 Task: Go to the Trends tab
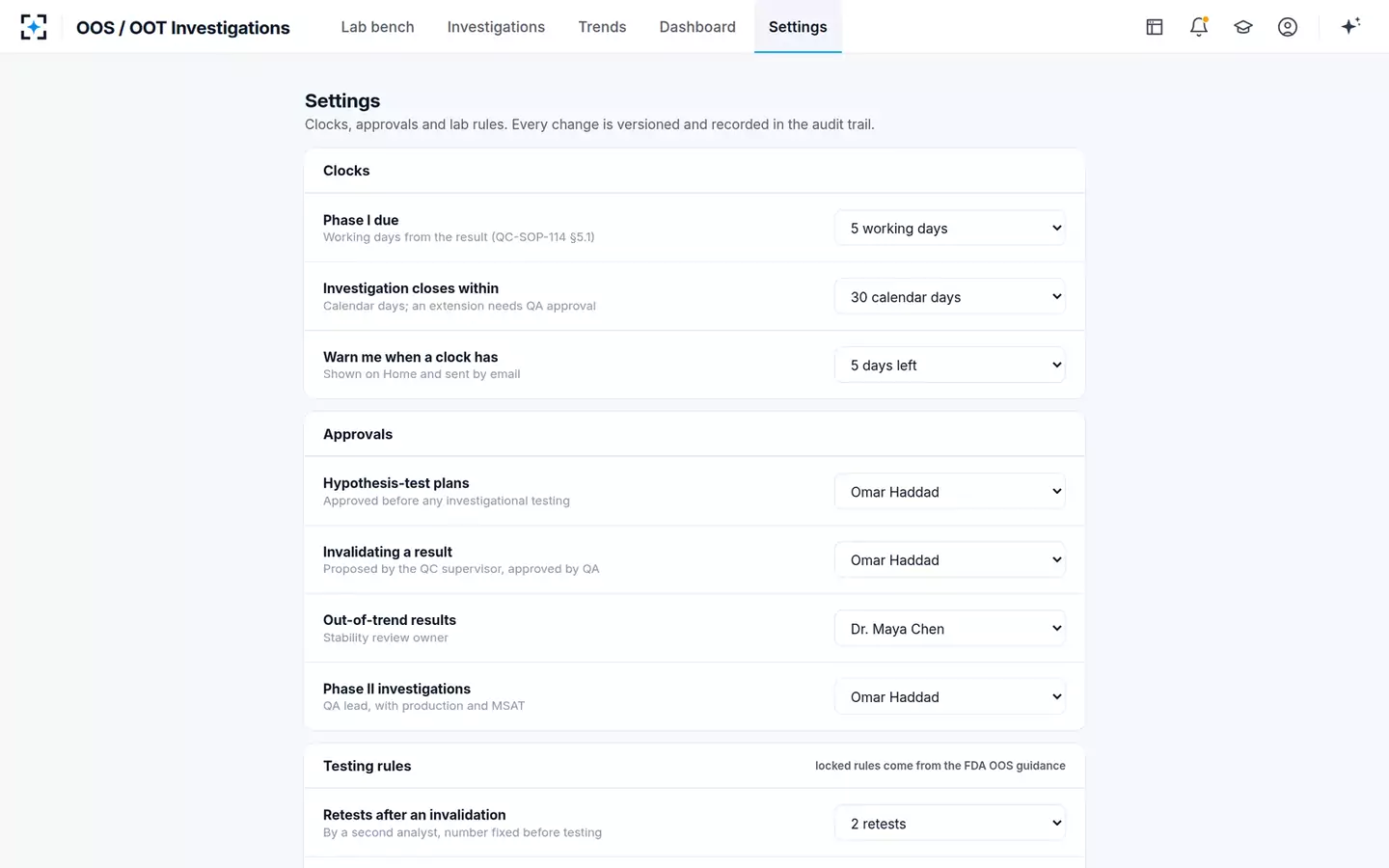pos(602,27)
